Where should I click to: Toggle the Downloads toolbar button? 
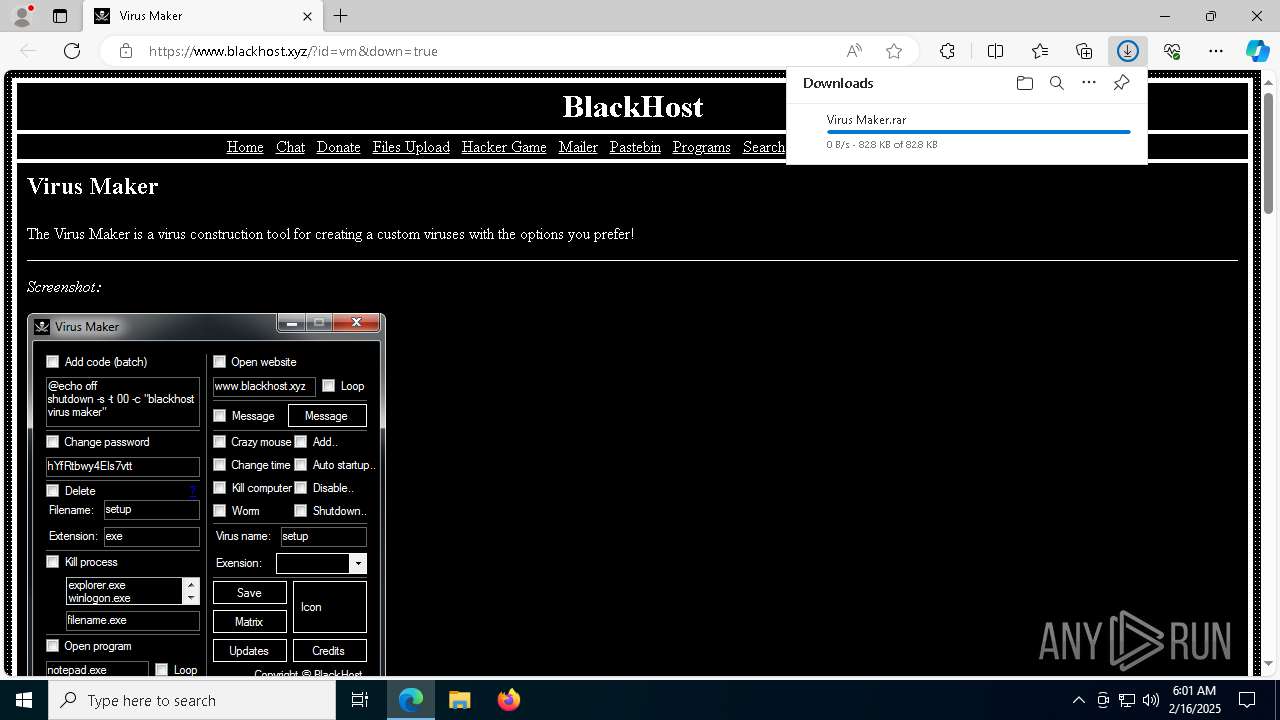click(1128, 51)
